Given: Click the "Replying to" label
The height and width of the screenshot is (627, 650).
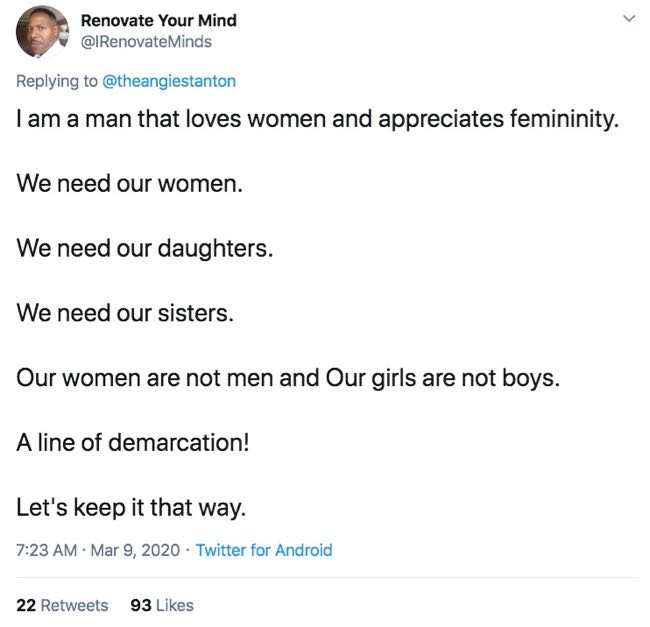Looking at the screenshot, I should [x=57, y=81].
